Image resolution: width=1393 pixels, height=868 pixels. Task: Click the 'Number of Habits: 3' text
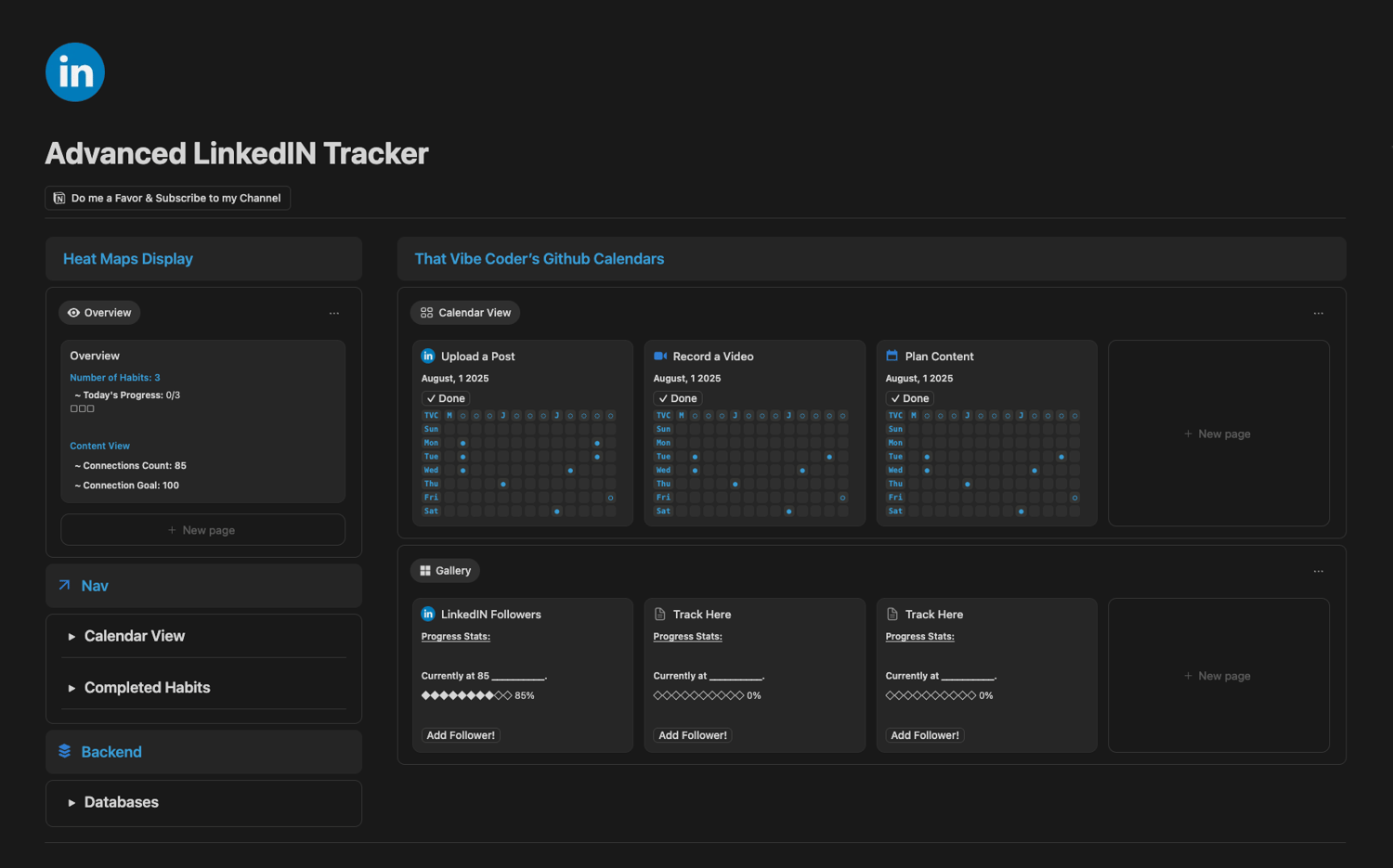coord(115,378)
